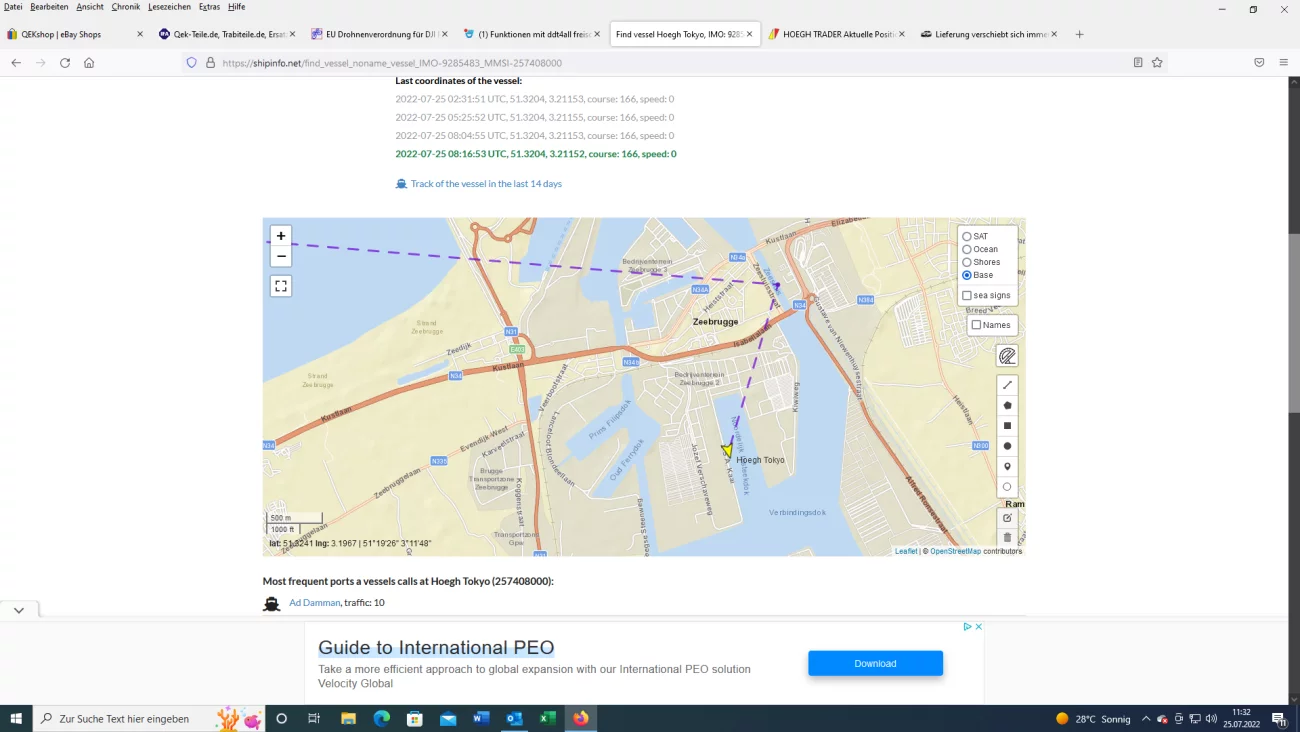Open the Pocket save icon

tap(1259, 62)
